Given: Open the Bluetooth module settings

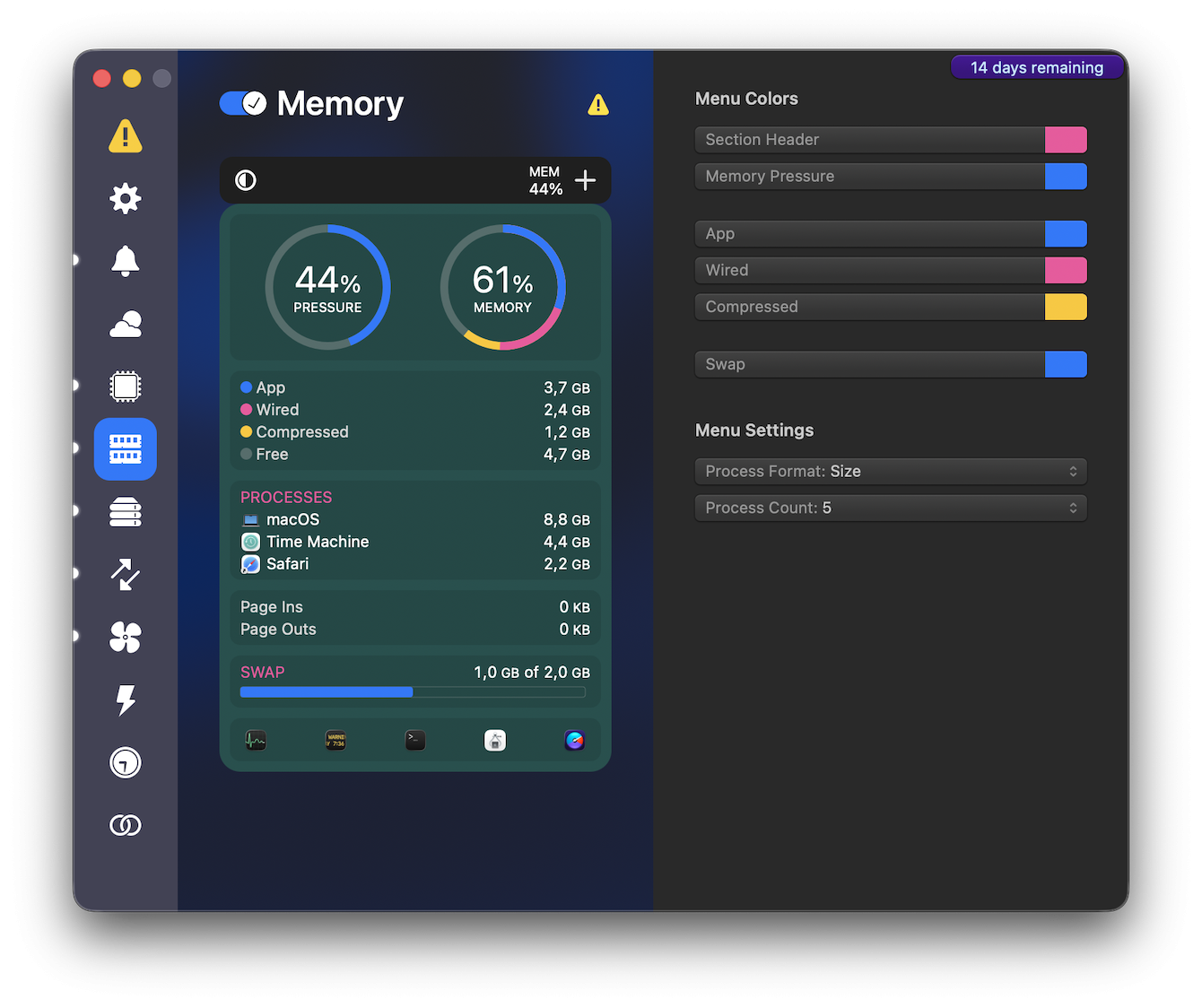Looking at the screenshot, I should click(126, 825).
